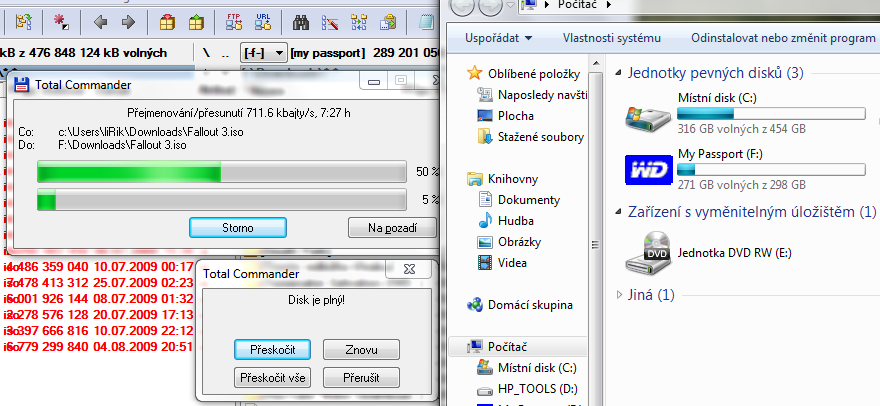
Task: Click the 5 % total progress bar
Action: click(x=222, y=200)
